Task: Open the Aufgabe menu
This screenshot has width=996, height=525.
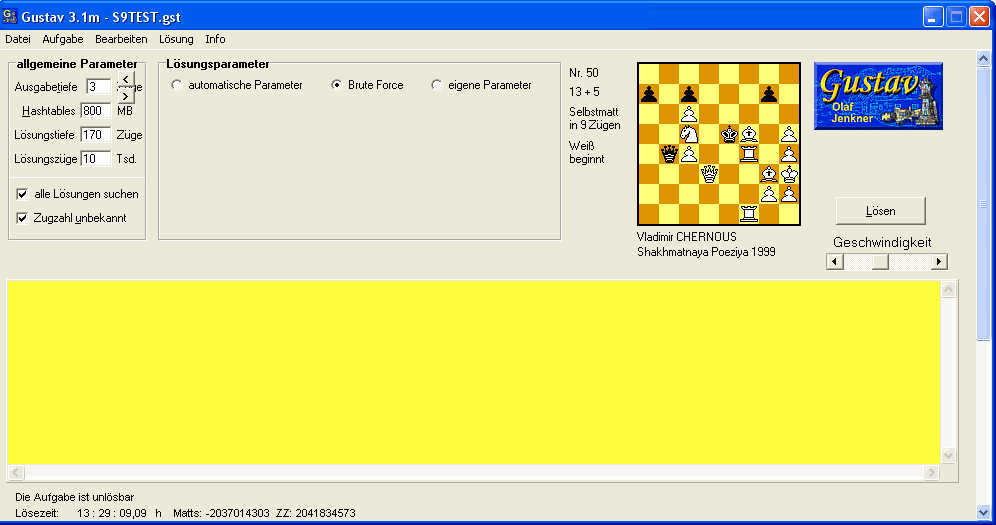Action: (63, 39)
